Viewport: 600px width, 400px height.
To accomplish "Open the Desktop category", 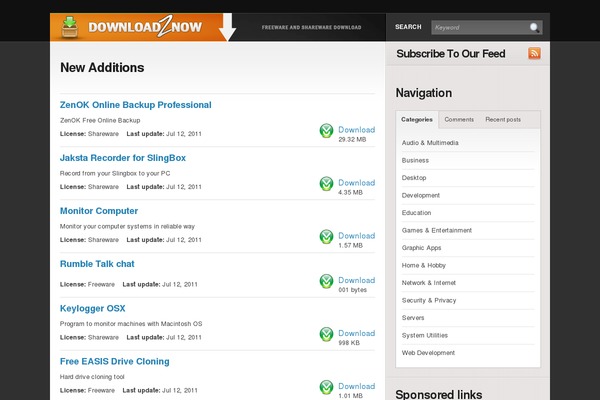I will pos(414,178).
